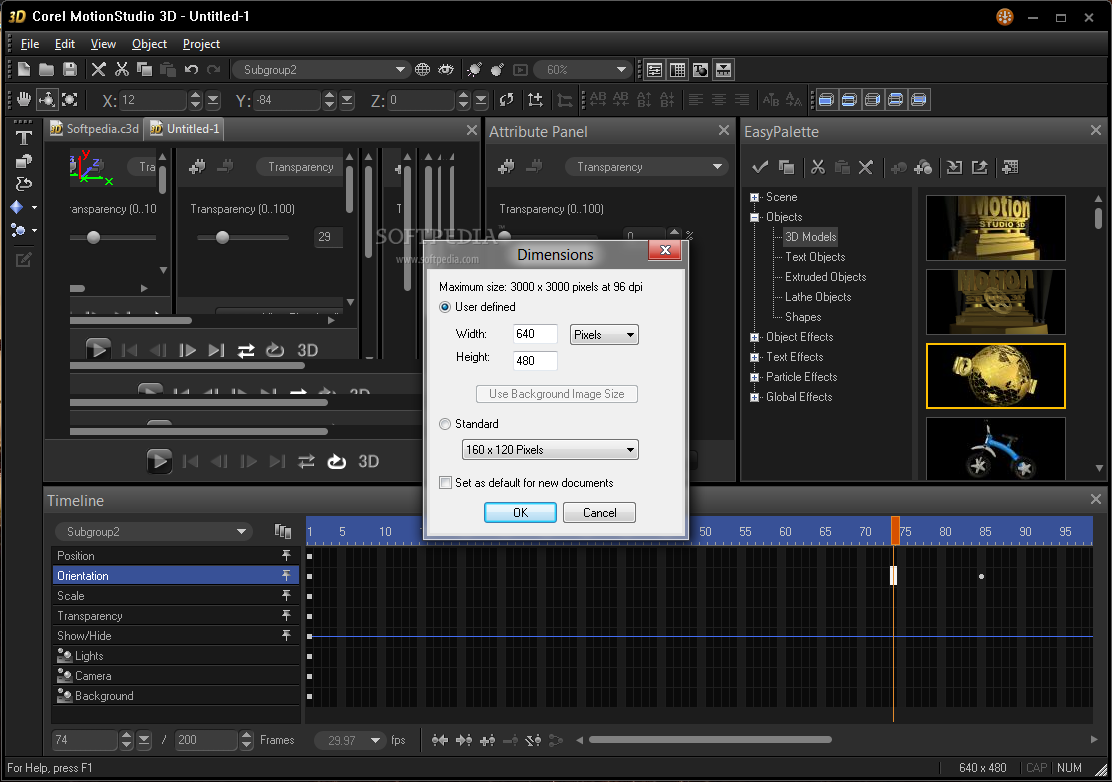Switch to the Softpedia.c3d document tab
This screenshot has height=782, width=1112.
[94, 129]
